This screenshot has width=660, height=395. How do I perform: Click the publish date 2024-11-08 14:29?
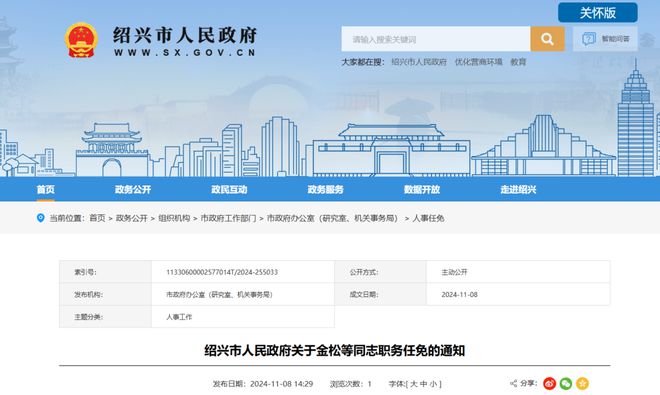[x=281, y=384]
